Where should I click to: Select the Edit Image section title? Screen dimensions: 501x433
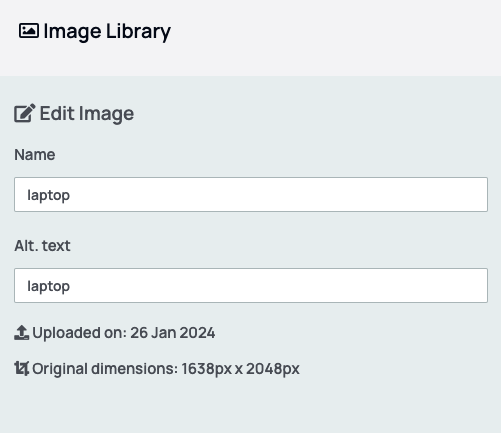87,114
